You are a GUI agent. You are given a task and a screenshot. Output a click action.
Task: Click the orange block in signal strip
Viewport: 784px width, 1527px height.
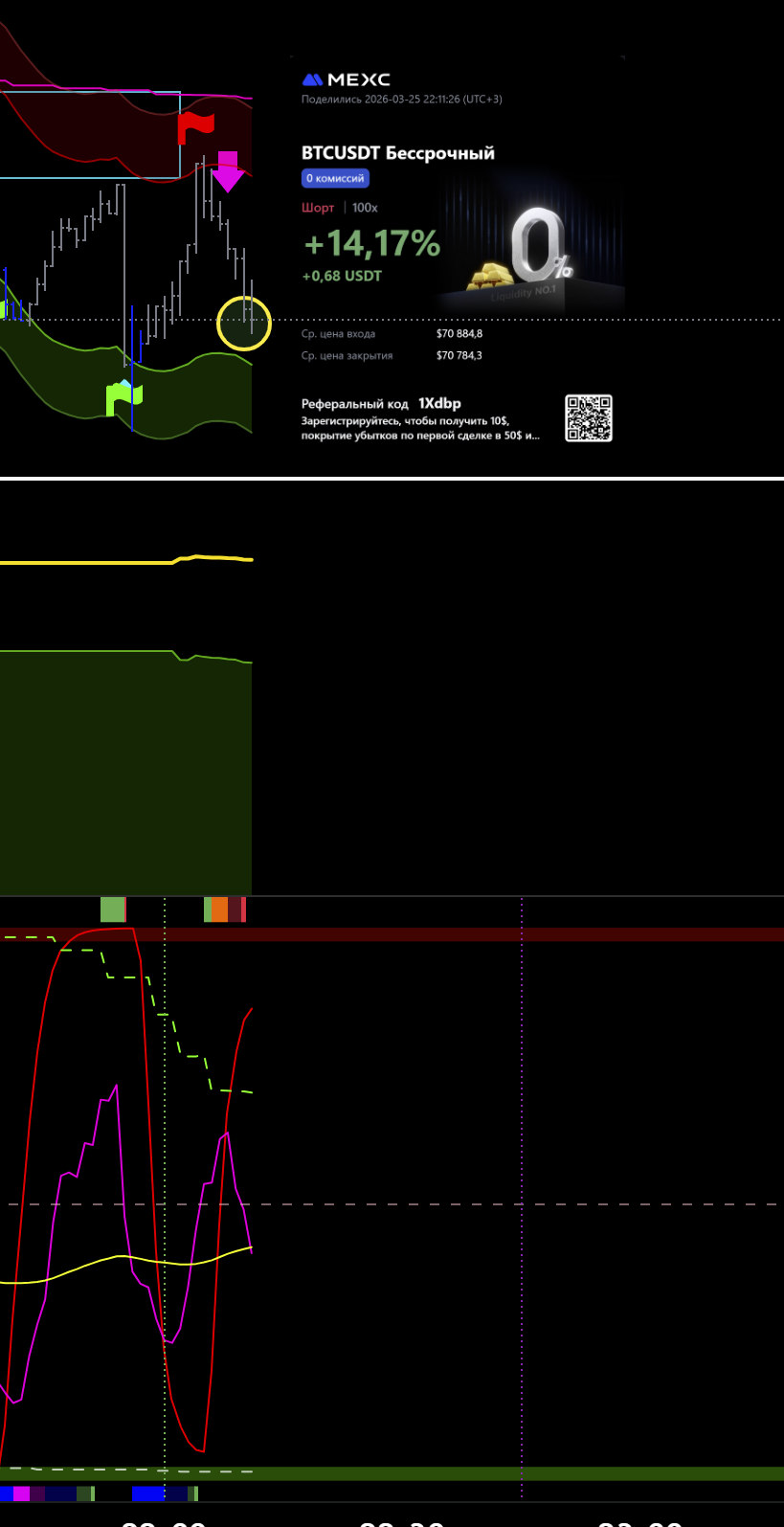[x=220, y=909]
